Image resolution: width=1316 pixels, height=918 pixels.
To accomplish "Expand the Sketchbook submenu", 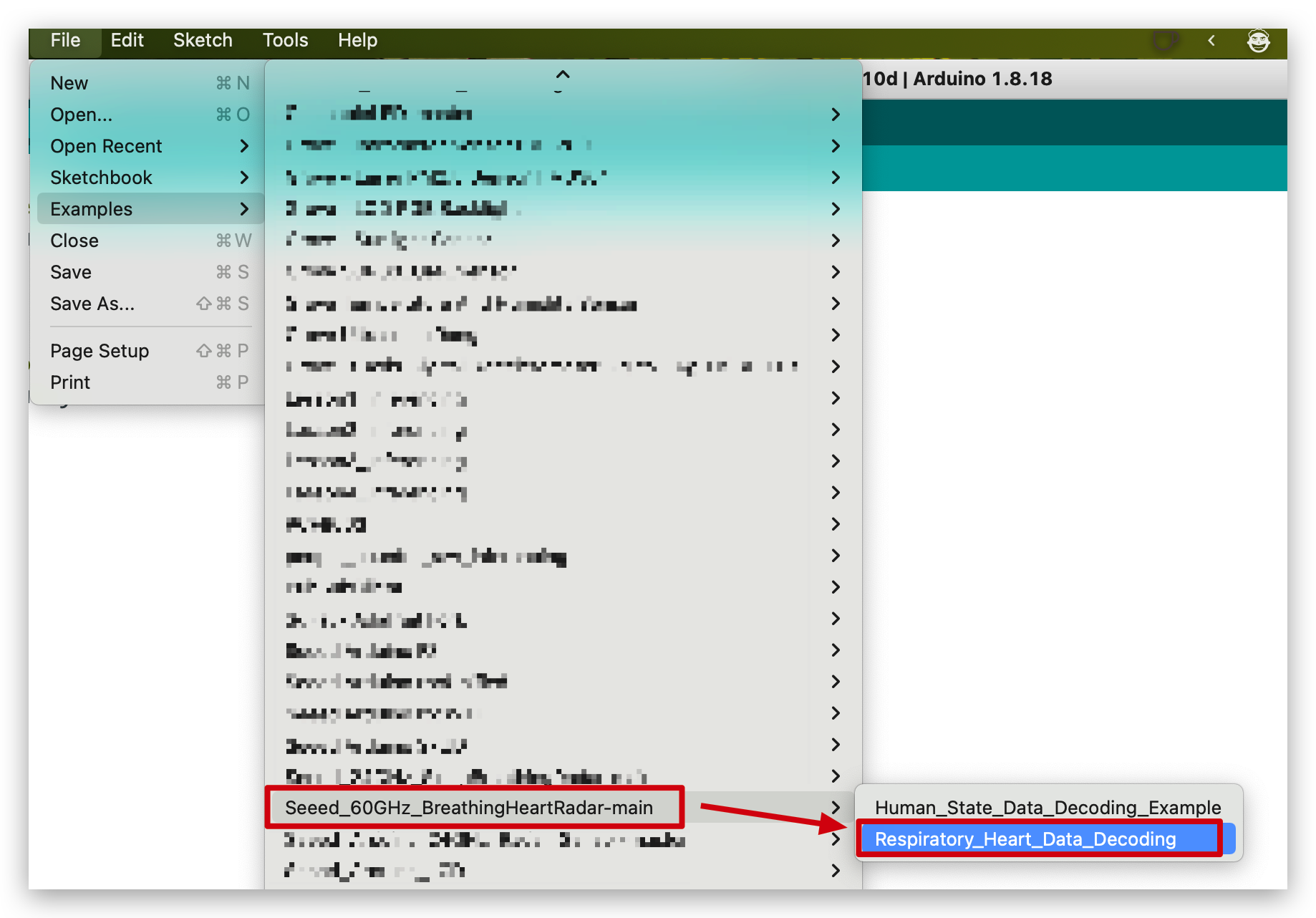I will tap(149, 178).
